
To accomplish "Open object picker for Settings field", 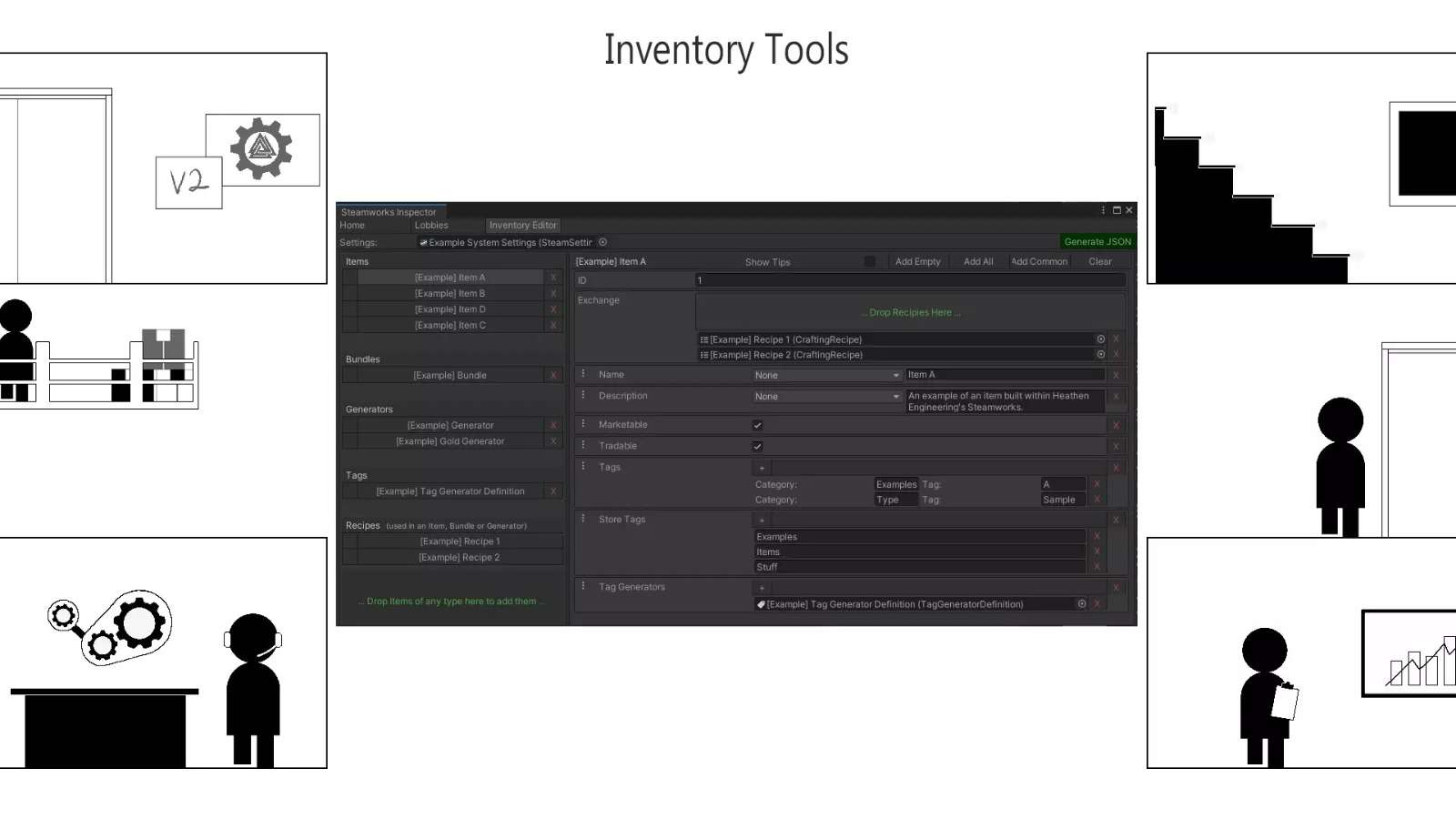I will coord(602,242).
